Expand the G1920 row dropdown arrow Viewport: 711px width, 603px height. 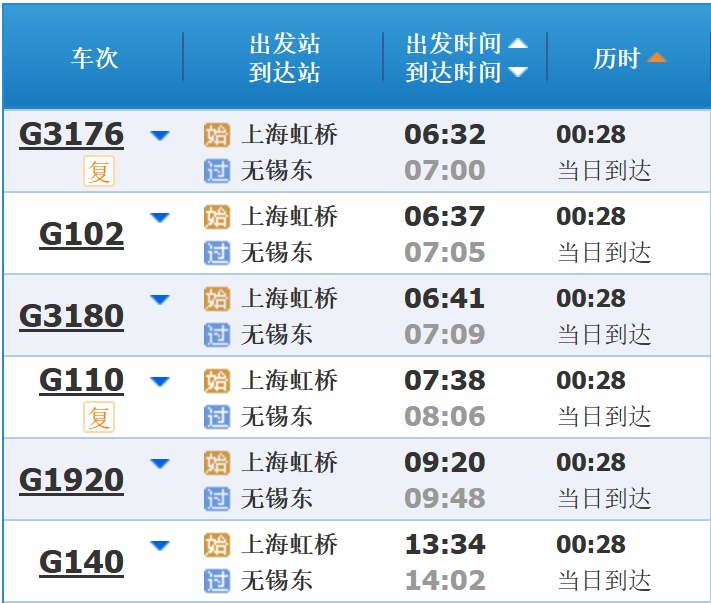160,464
